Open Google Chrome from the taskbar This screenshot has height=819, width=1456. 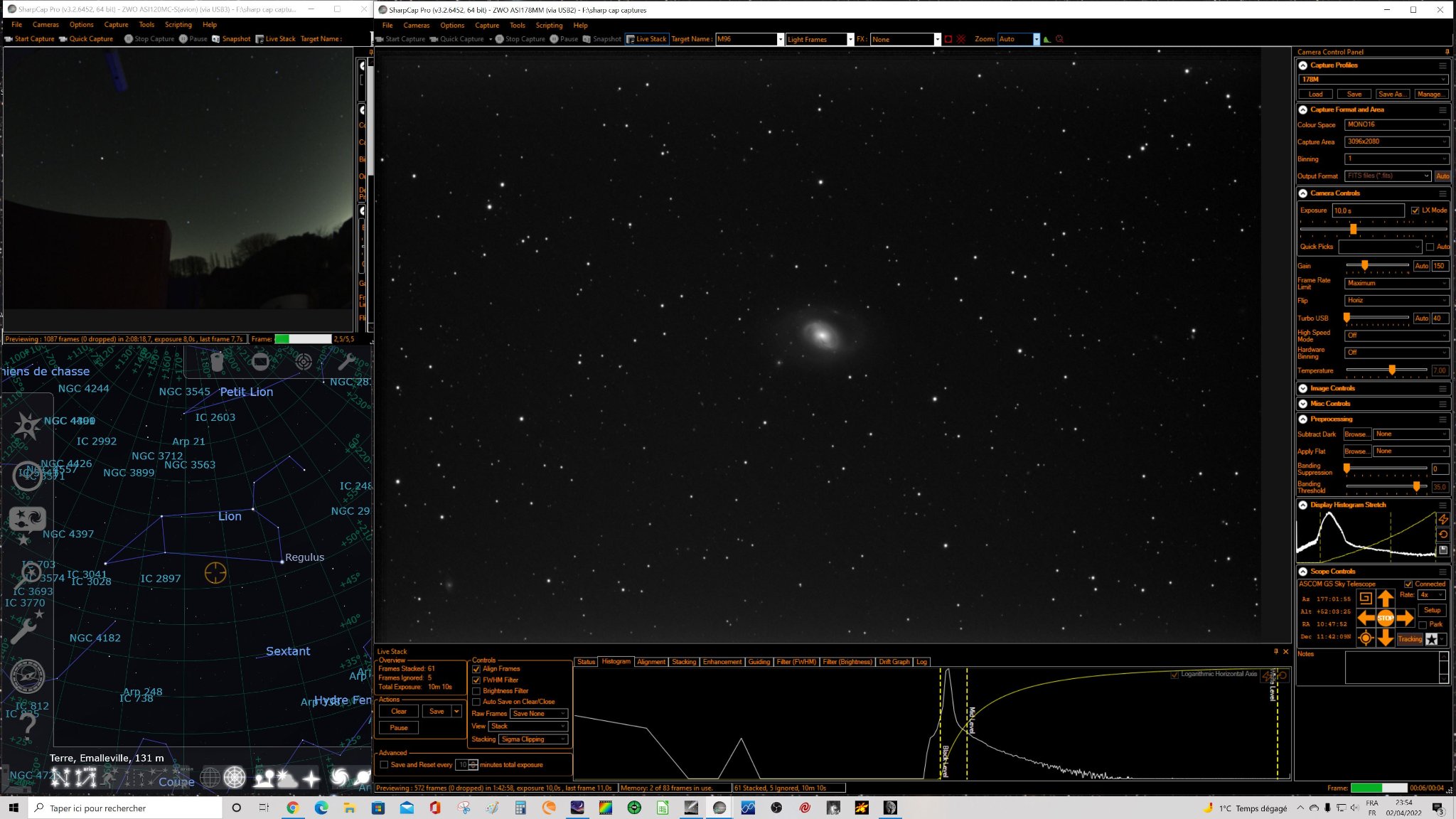(x=292, y=808)
